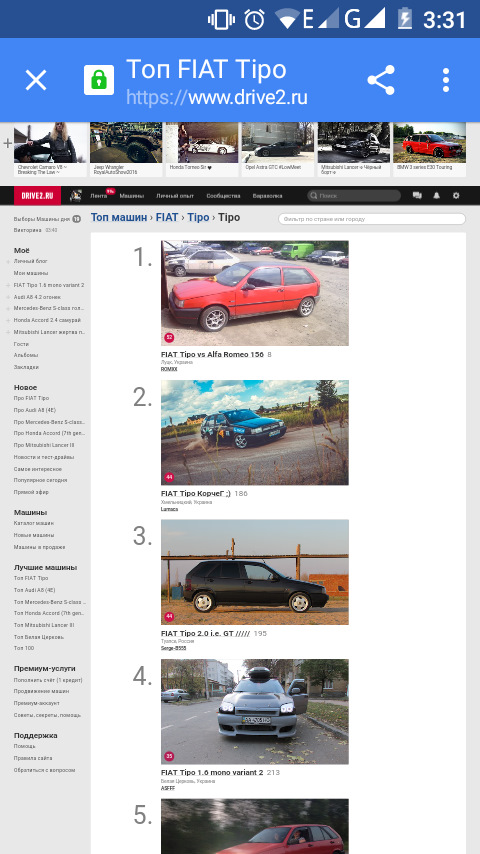Click the country or city filter field
The width and height of the screenshot is (480, 854).
[372, 219]
